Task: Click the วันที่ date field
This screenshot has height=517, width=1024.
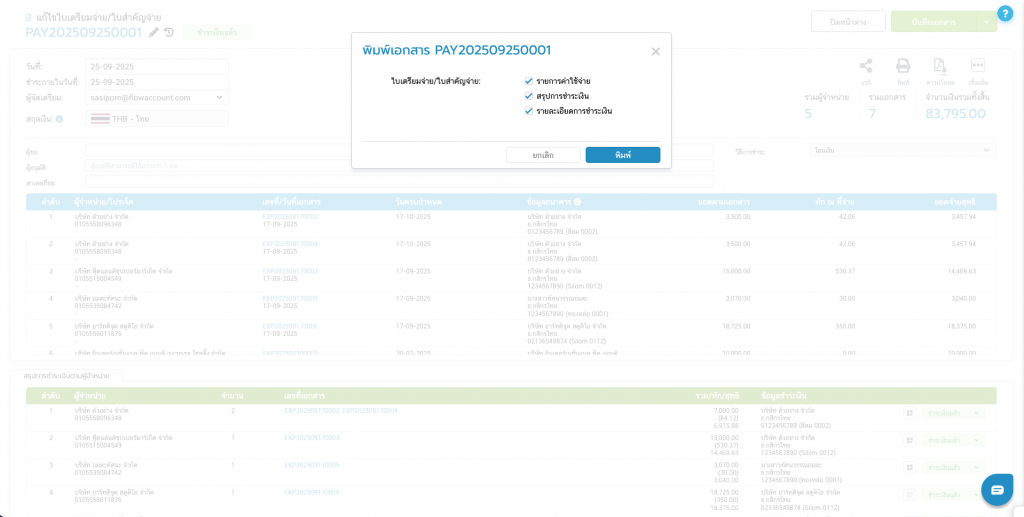Action: coord(157,66)
